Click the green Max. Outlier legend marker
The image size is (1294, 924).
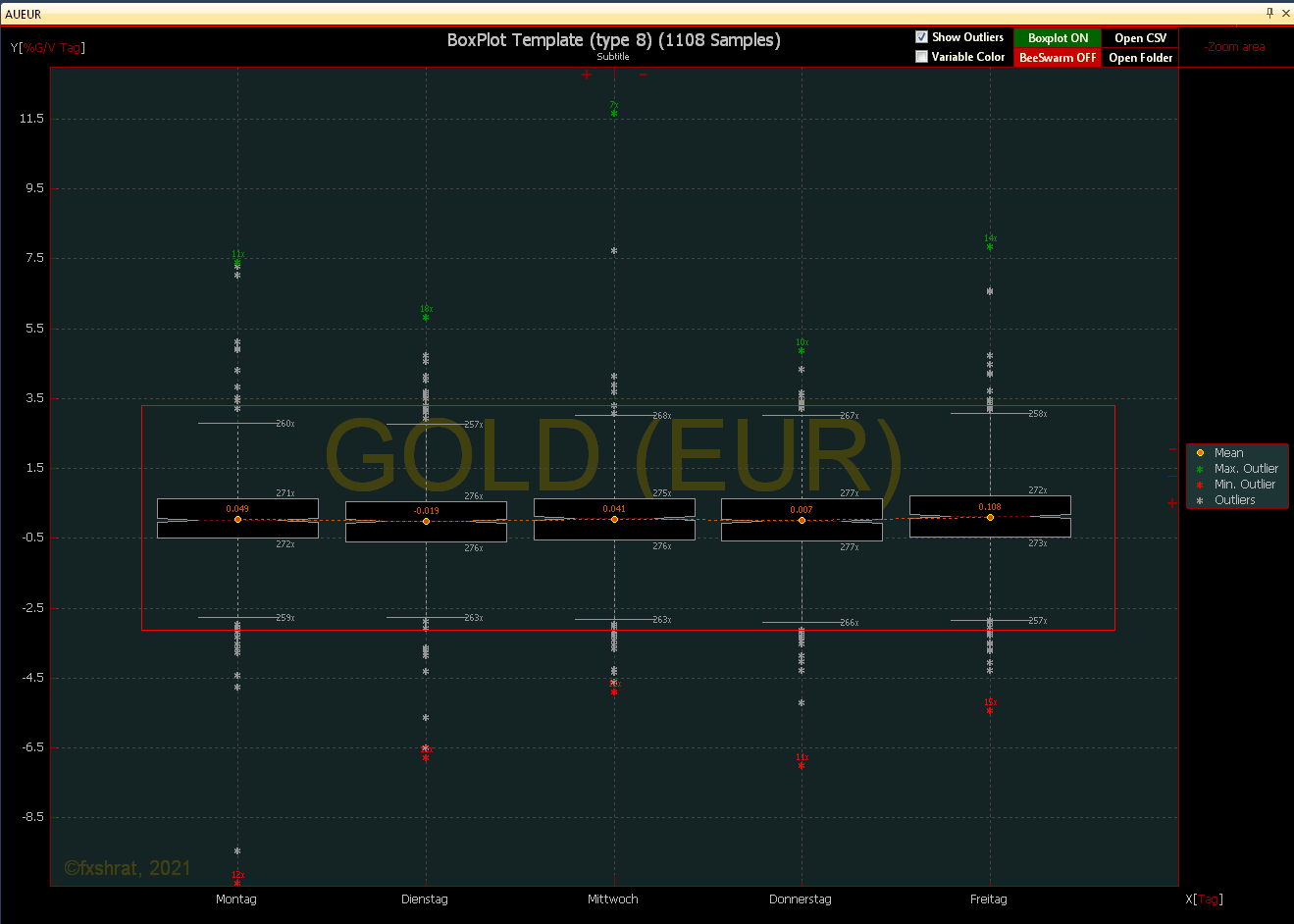click(x=1200, y=469)
